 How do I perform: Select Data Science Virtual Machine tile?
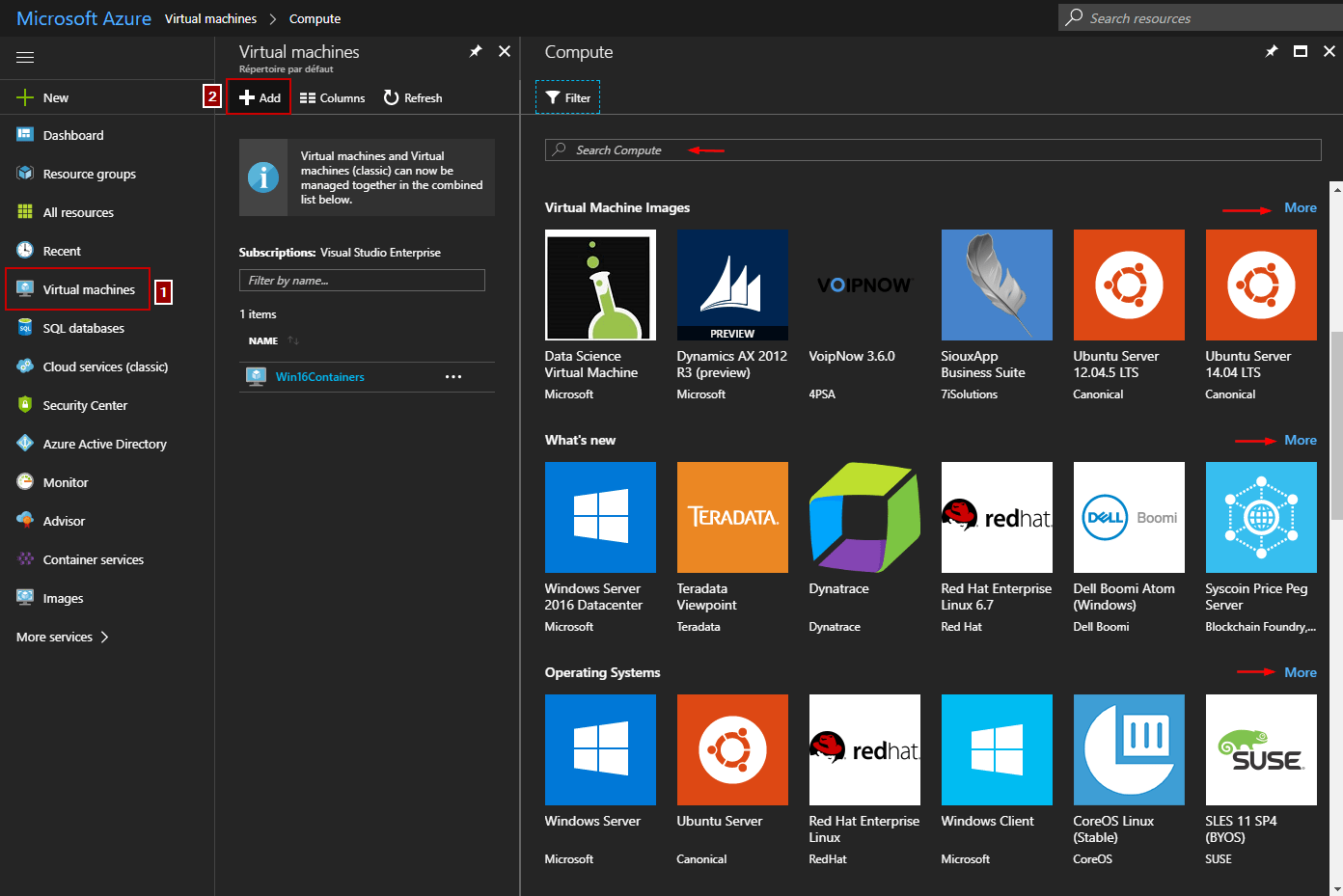coord(600,315)
